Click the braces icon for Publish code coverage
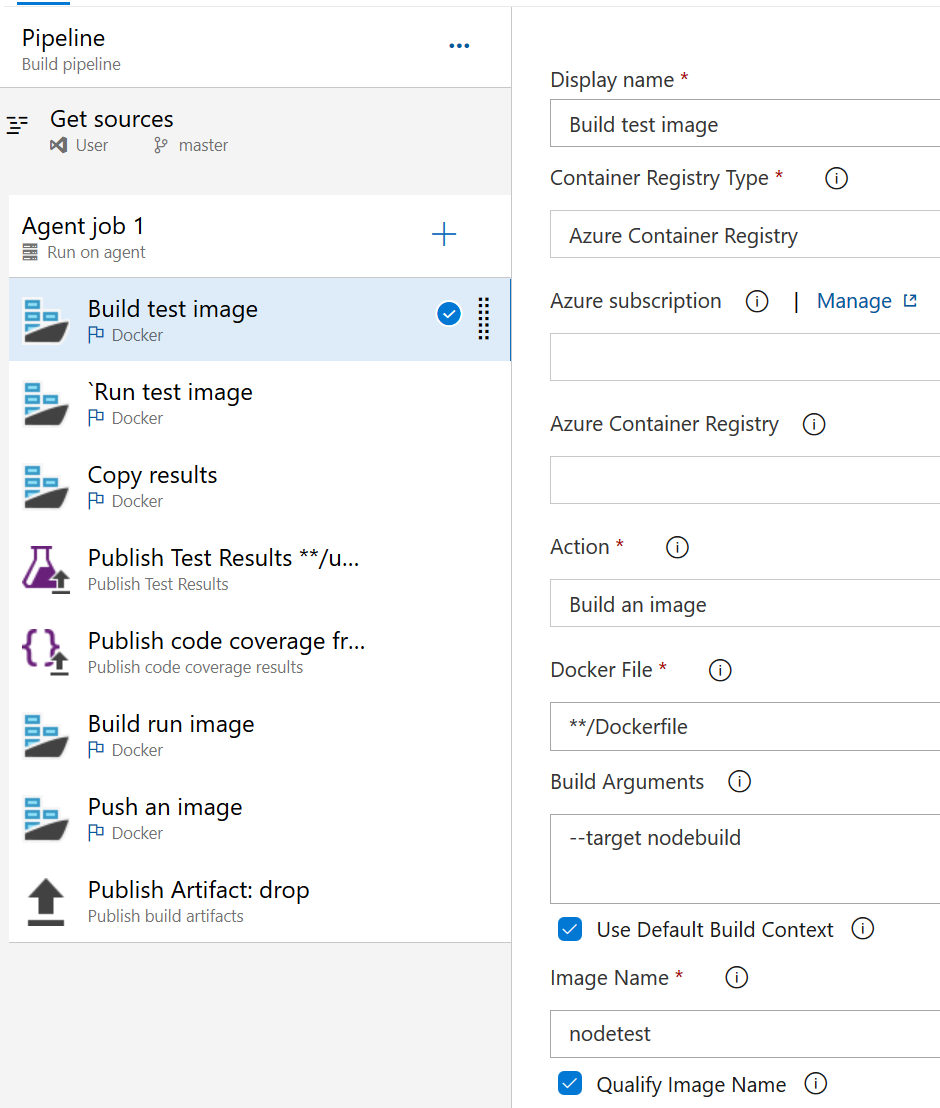Screen dimensions: 940x1108 coord(46,652)
